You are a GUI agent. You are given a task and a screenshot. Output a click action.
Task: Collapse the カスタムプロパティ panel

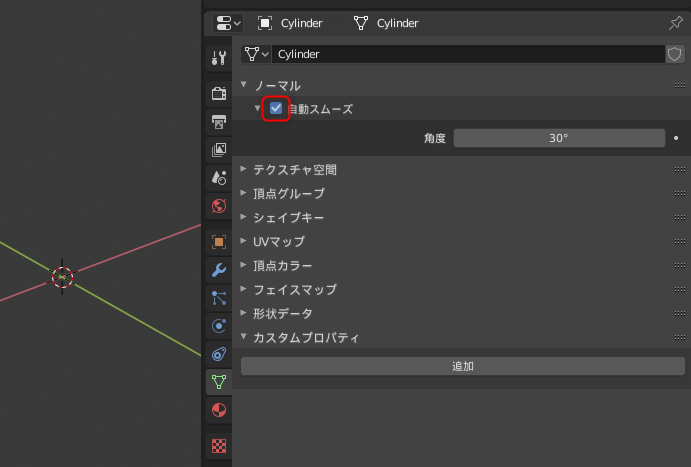243,336
